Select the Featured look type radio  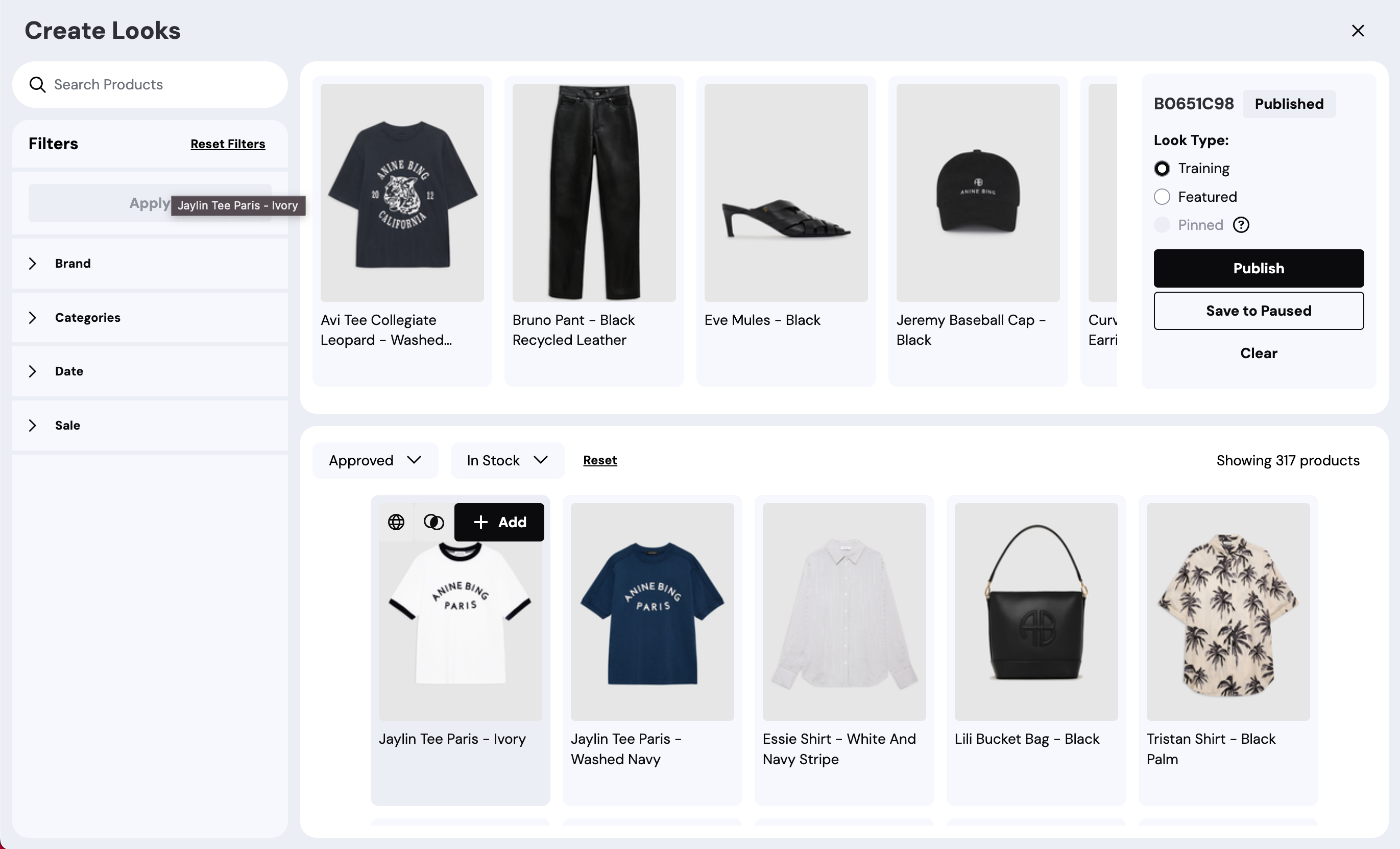click(1162, 197)
